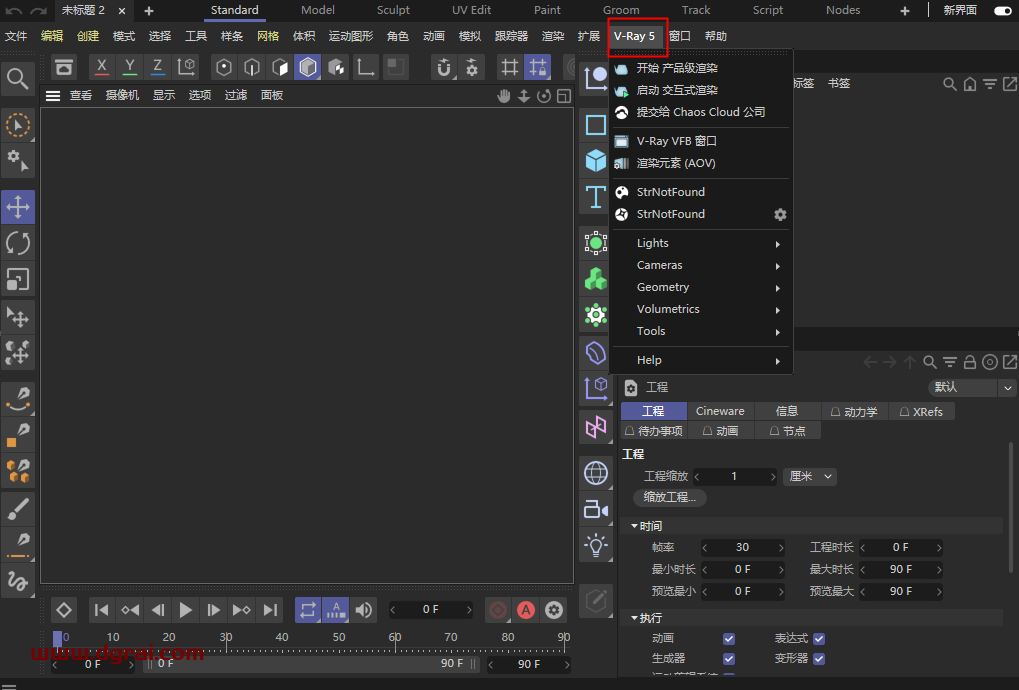Select the Rotate tool
The image size is (1019, 690).
[x=18, y=244]
